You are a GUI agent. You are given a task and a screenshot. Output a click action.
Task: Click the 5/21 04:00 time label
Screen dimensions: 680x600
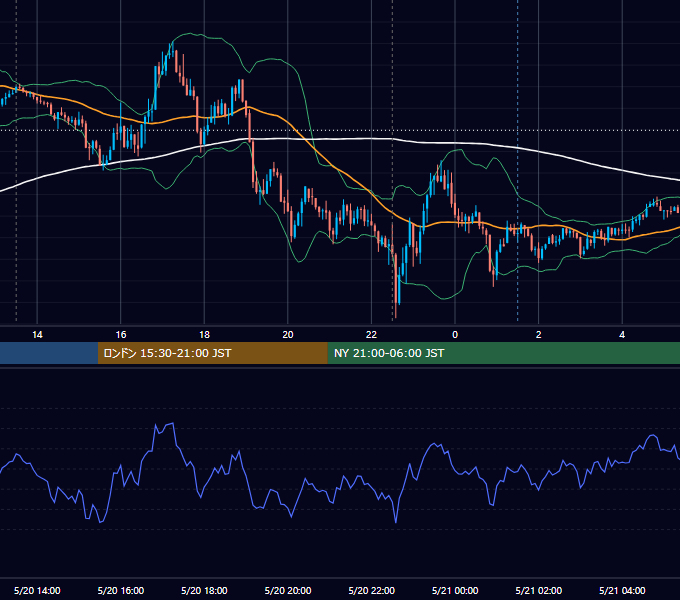tap(622, 590)
